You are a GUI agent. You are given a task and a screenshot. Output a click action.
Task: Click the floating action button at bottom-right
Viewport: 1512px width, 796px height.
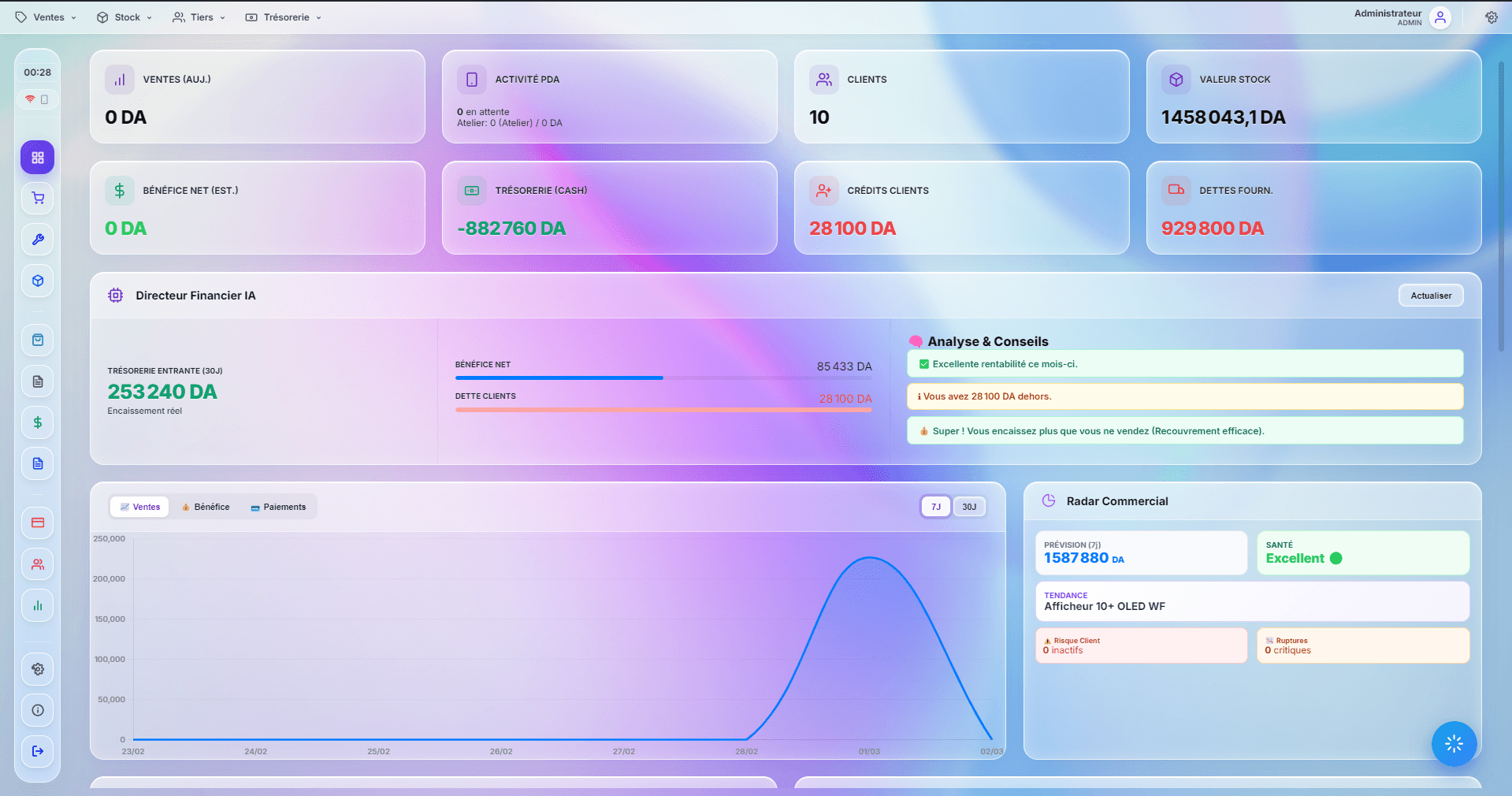(1454, 744)
